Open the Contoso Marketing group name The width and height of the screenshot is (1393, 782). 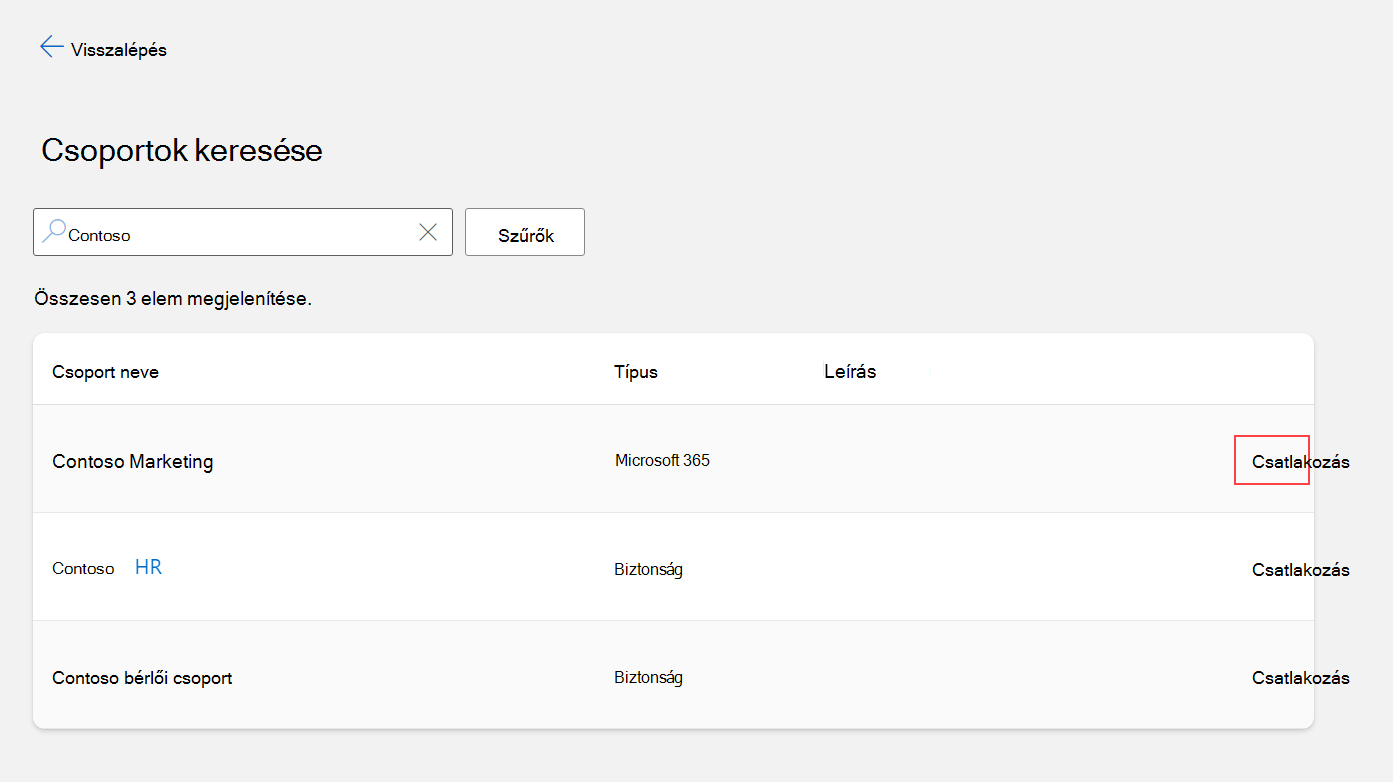133,462
